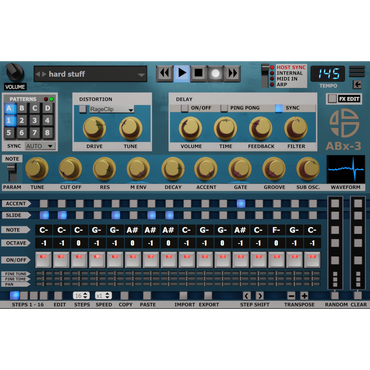Click the first A# note cell
370x370 pixels.
132,230
